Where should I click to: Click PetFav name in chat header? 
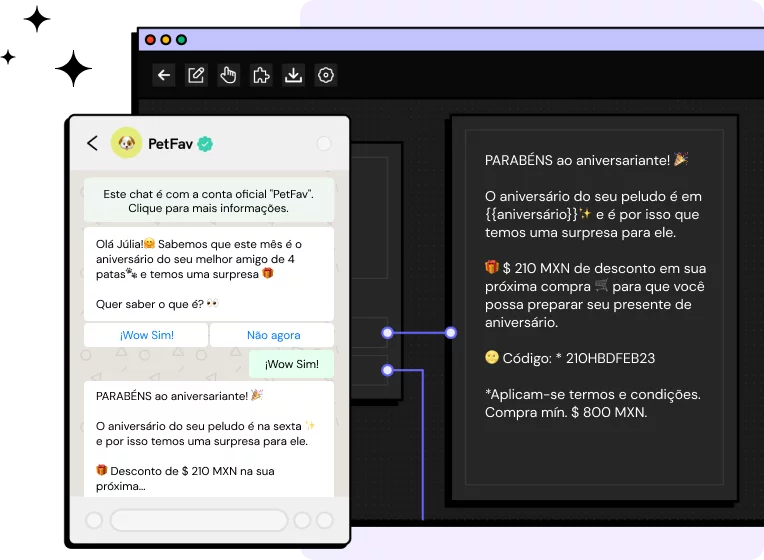click(x=171, y=144)
